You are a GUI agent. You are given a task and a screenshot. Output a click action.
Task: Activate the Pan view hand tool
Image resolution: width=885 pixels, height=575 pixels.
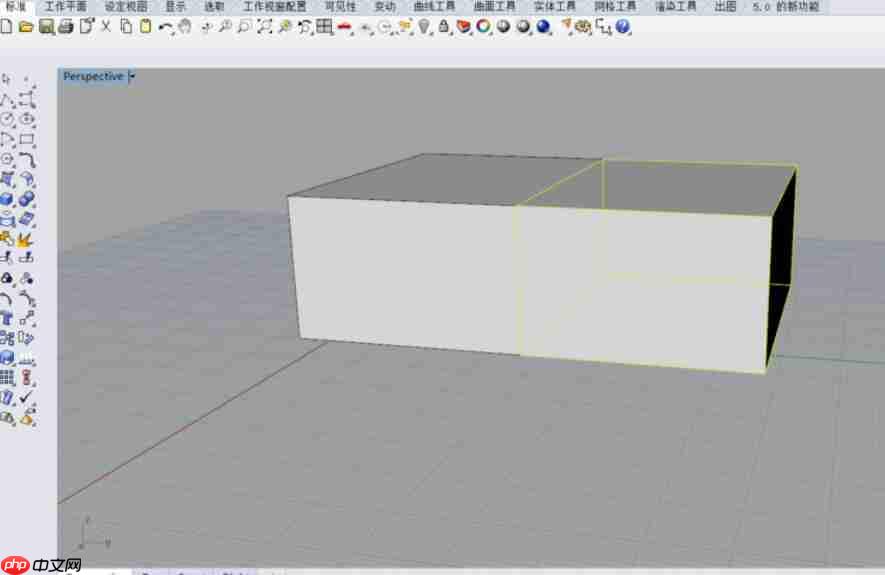click(x=185, y=27)
